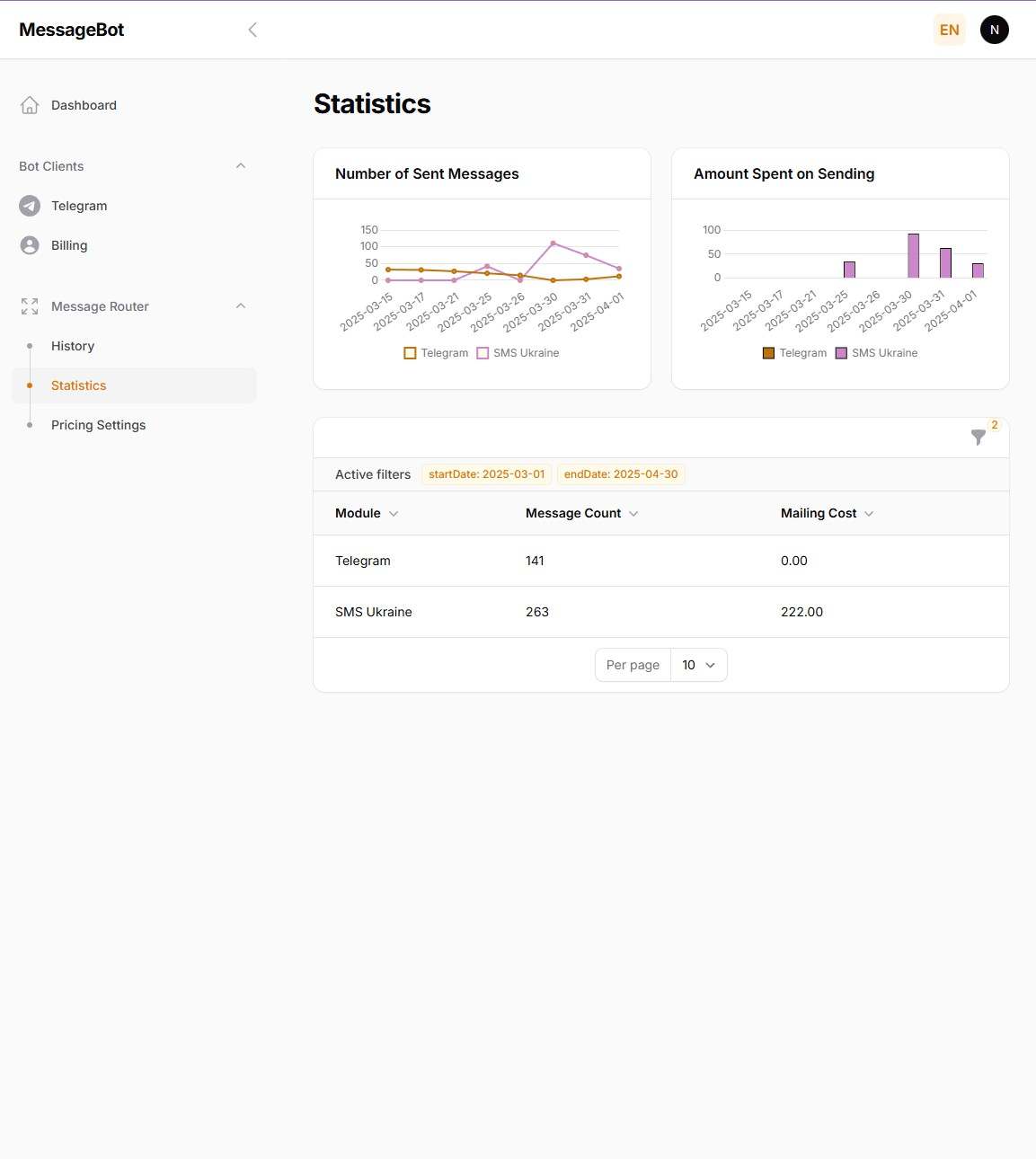The width and height of the screenshot is (1036, 1159).
Task: Click the Message Router expand-arrows icon
Action: 30,306
